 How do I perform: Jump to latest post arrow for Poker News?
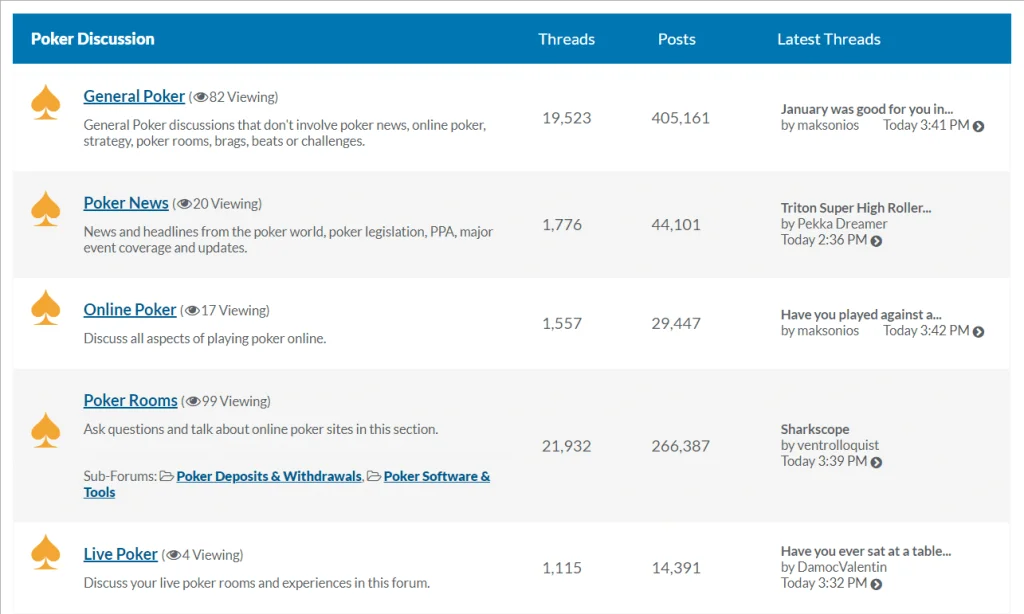[x=876, y=241]
